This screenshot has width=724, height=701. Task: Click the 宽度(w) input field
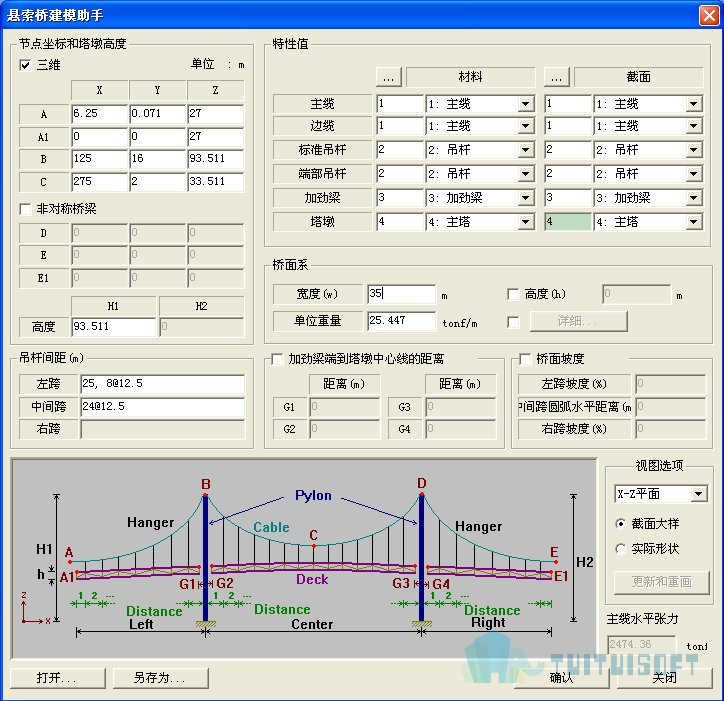pyautogui.click(x=401, y=295)
